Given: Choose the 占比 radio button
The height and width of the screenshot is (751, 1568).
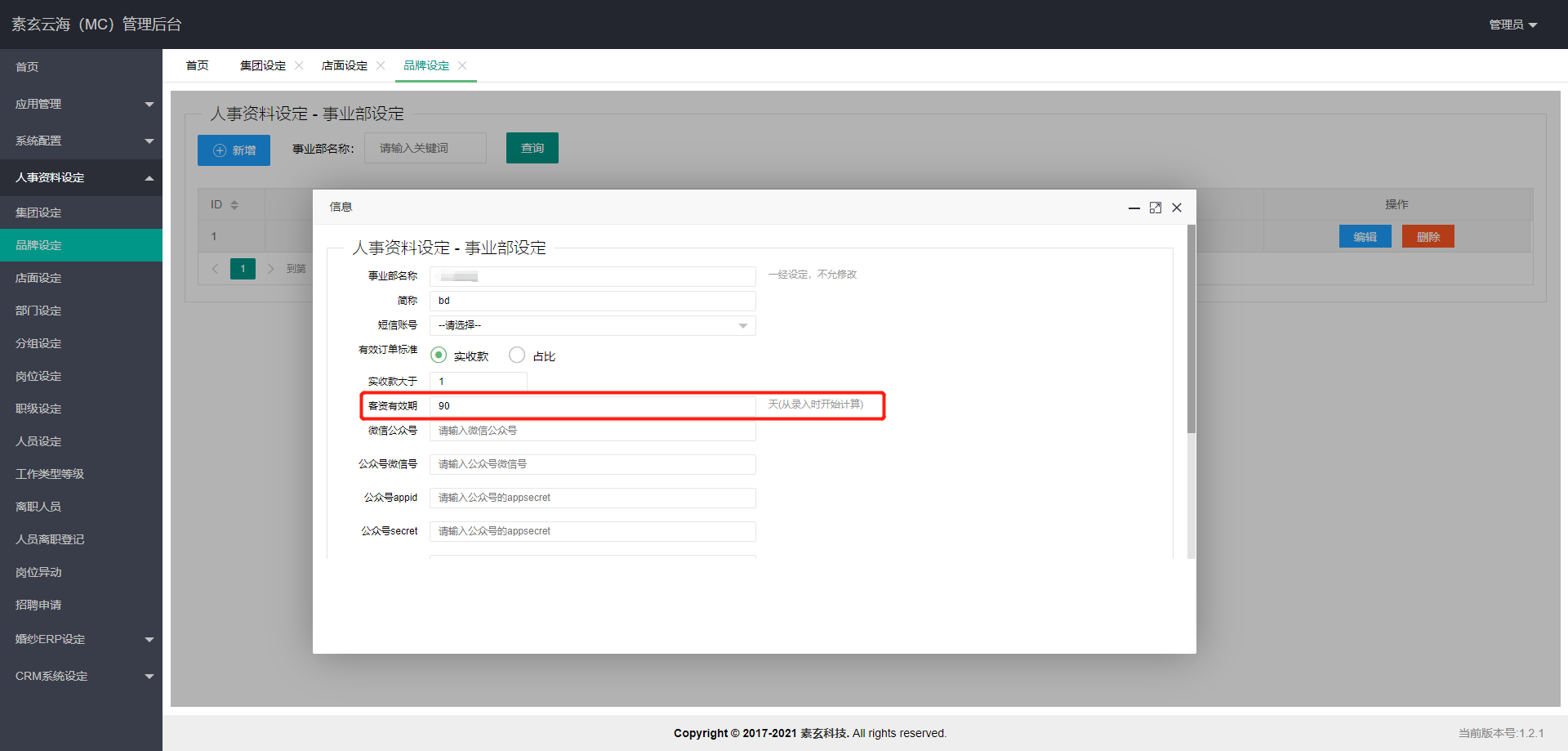Looking at the screenshot, I should (517, 355).
